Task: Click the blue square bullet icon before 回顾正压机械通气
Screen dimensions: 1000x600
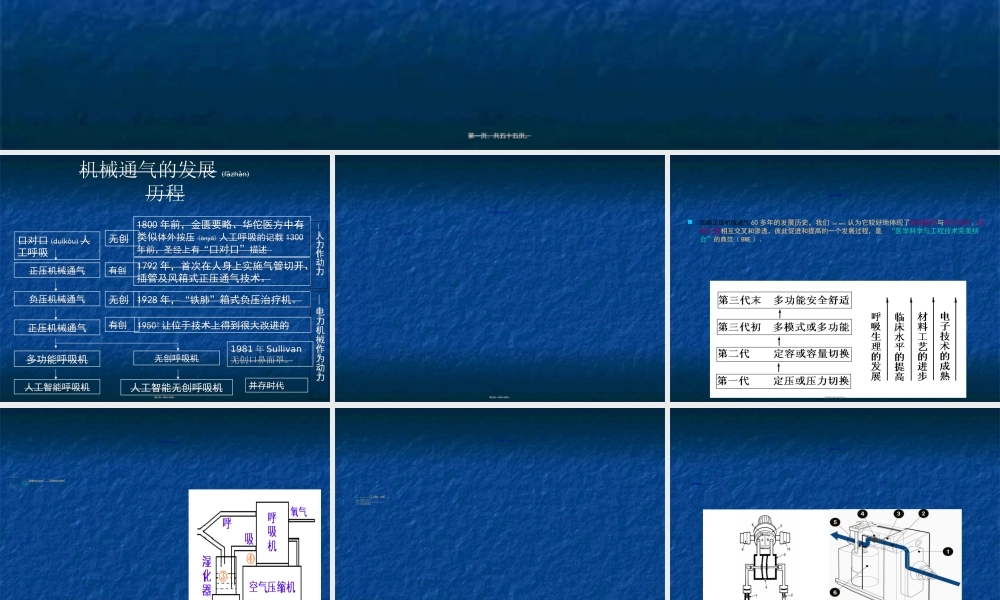Action: [x=689, y=221]
